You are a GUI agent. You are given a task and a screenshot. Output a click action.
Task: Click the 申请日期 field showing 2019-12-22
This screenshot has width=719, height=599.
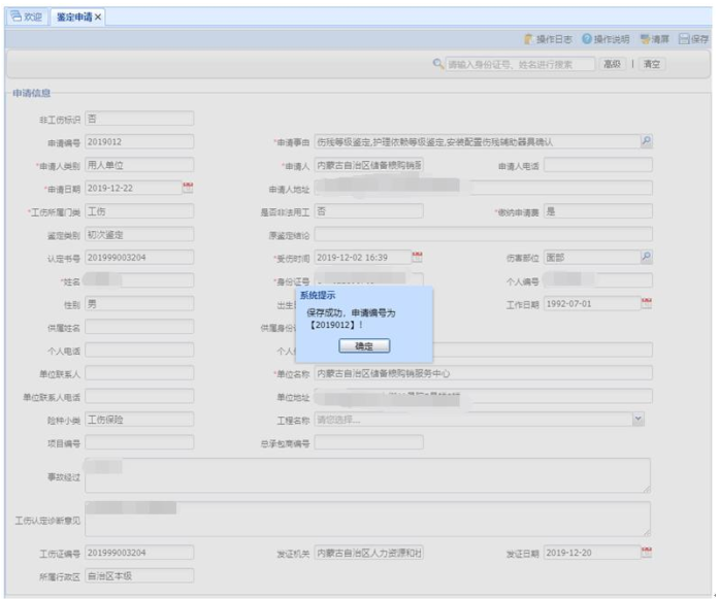133,188
